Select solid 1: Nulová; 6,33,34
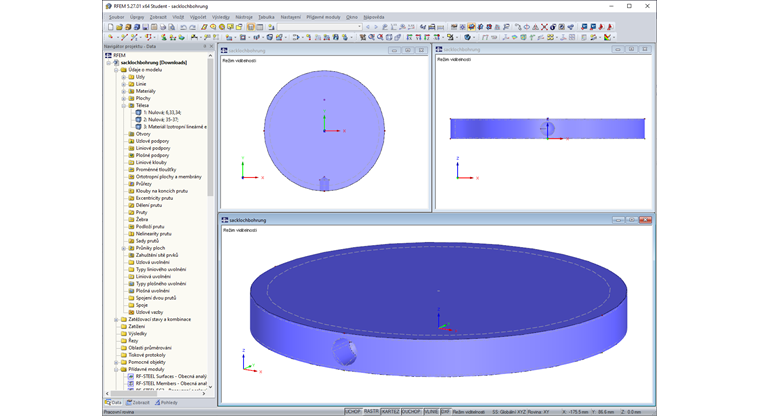 [162, 112]
